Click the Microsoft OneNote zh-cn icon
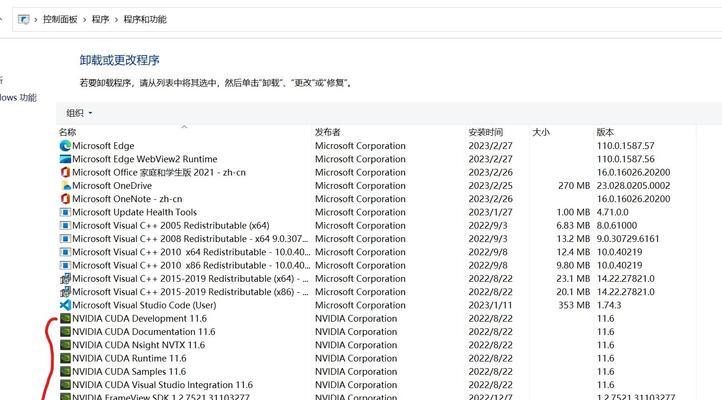 pos(65,199)
